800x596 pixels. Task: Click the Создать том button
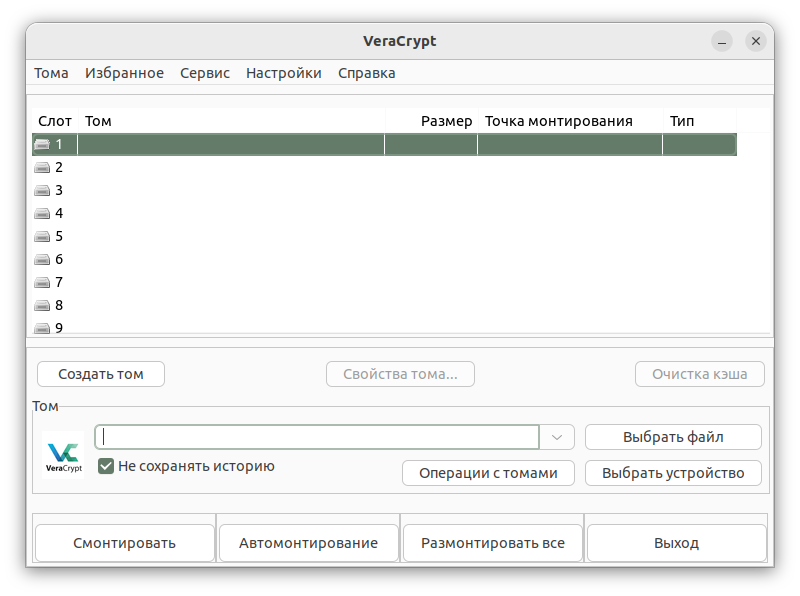(x=101, y=374)
